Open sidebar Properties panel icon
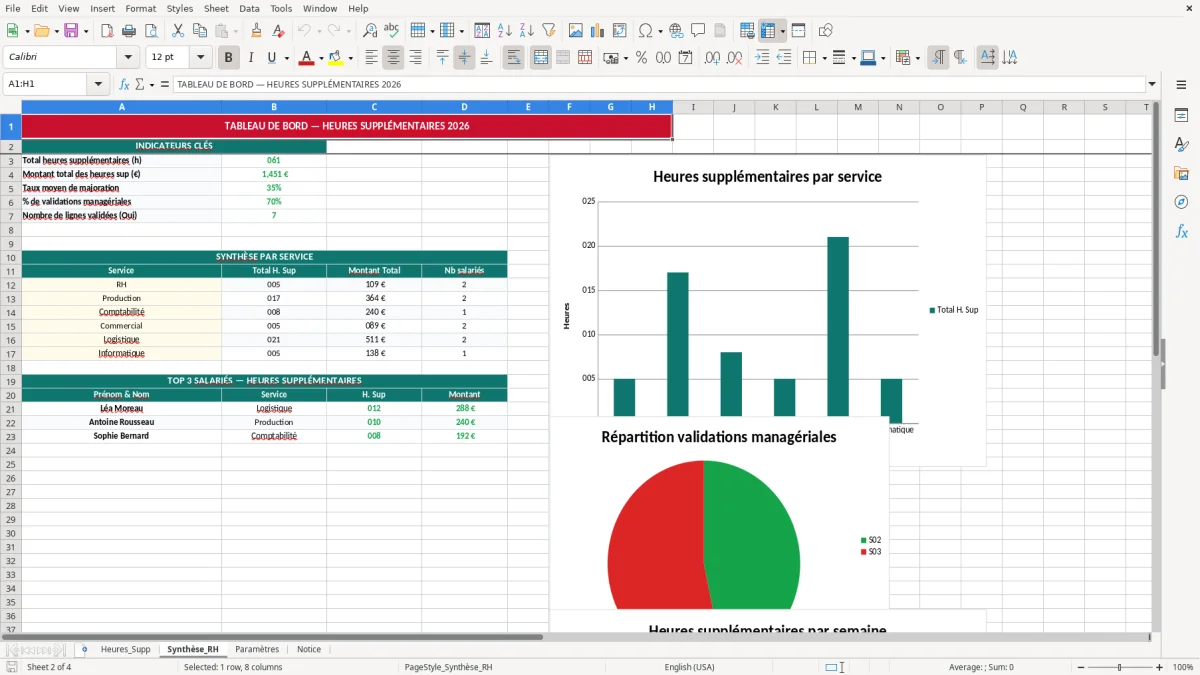 [1181, 116]
